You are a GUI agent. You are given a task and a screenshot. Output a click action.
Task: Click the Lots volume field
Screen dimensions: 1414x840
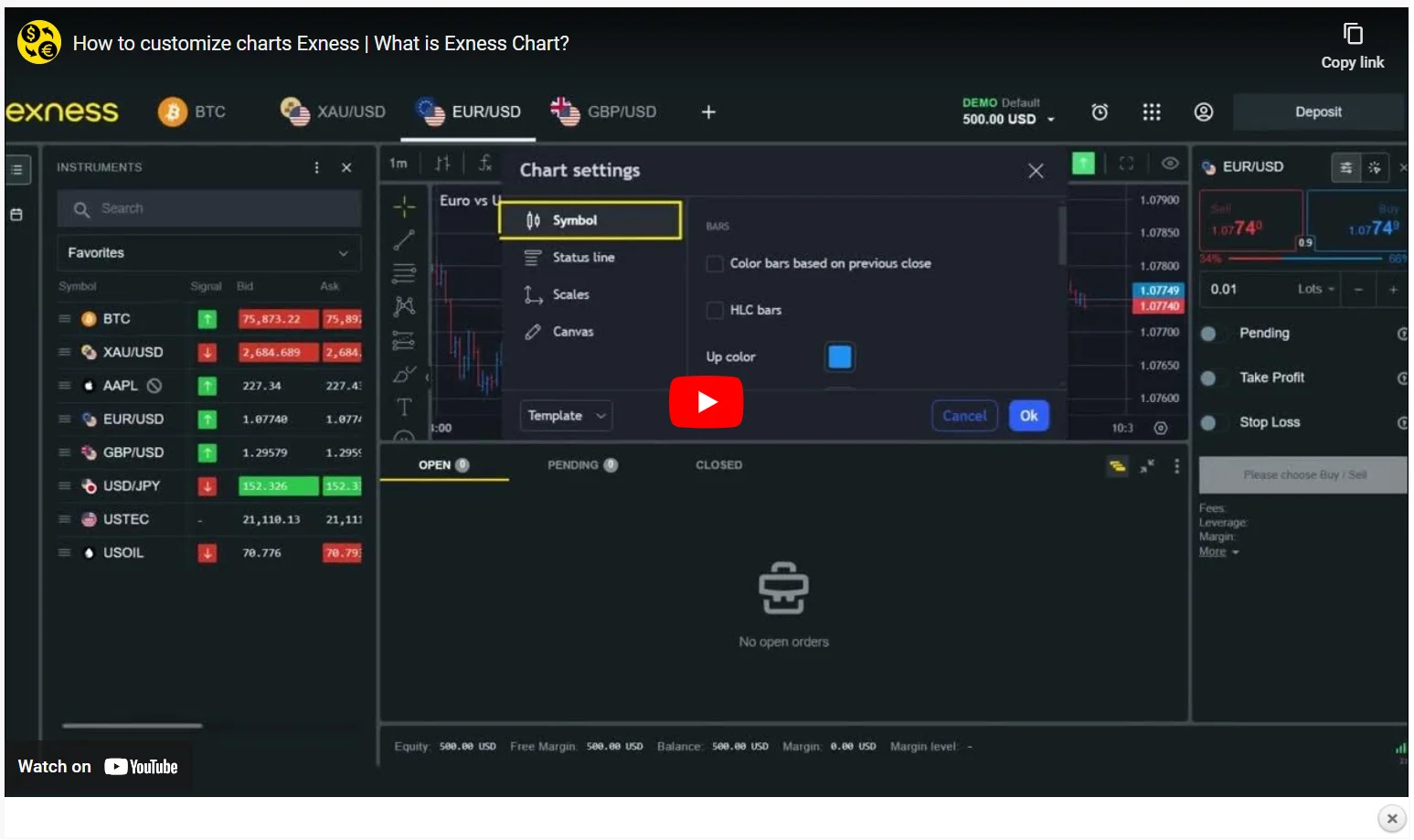(x=1244, y=290)
